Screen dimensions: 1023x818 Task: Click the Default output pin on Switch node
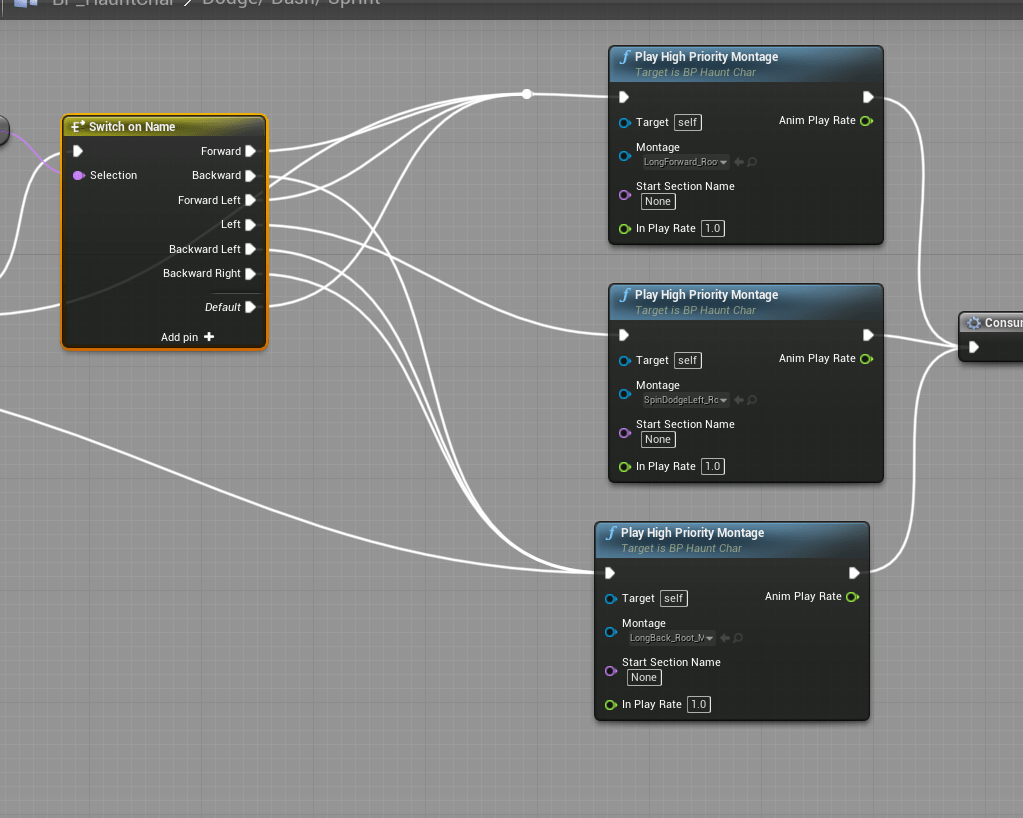tap(250, 307)
